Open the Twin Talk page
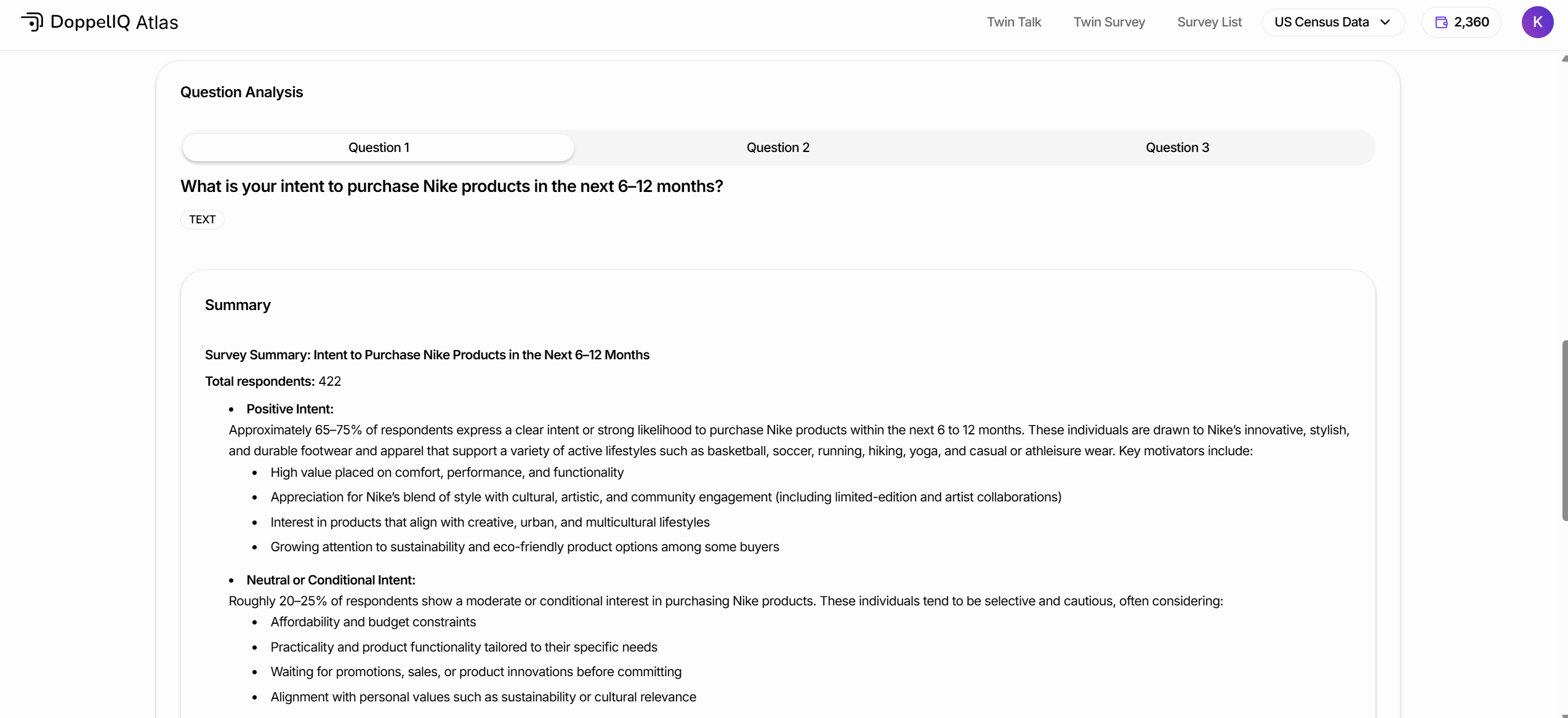 pyautogui.click(x=1013, y=22)
